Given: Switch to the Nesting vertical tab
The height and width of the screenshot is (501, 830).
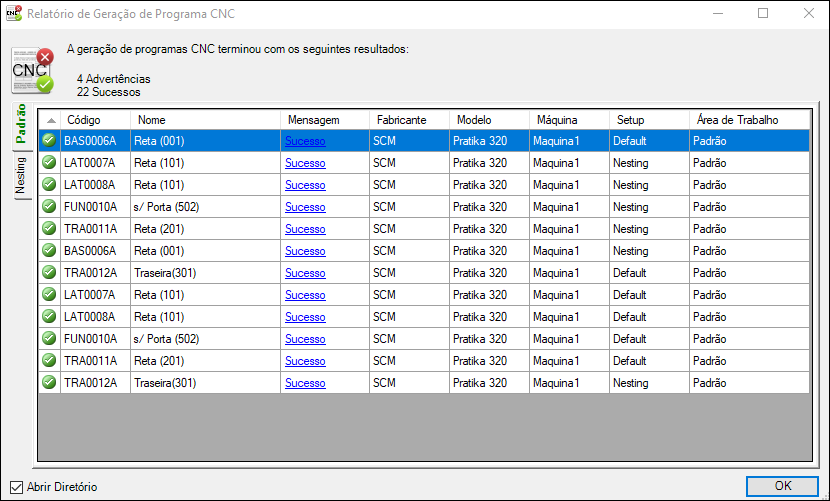Looking at the screenshot, I should [21, 176].
